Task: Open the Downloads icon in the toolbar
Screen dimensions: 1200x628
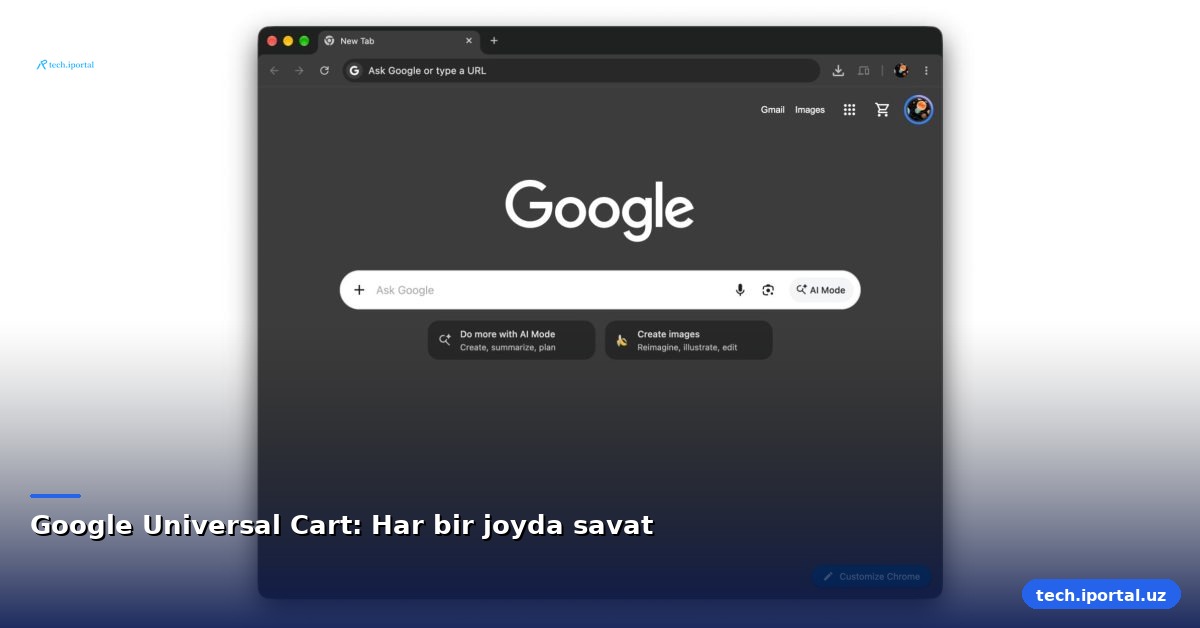Action: pyautogui.click(x=838, y=71)
